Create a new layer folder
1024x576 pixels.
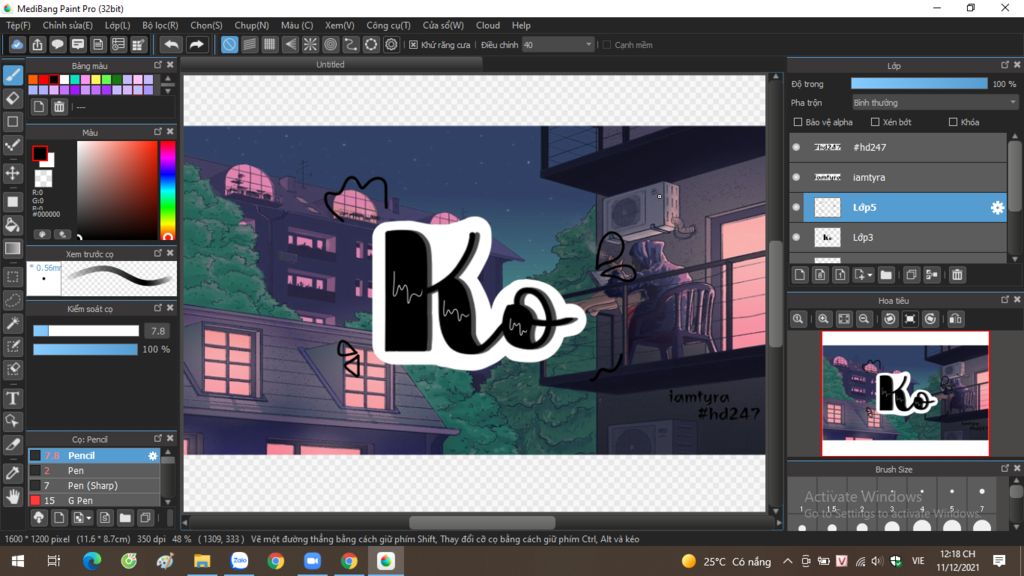pyautogui.click(x=886, y=275)
